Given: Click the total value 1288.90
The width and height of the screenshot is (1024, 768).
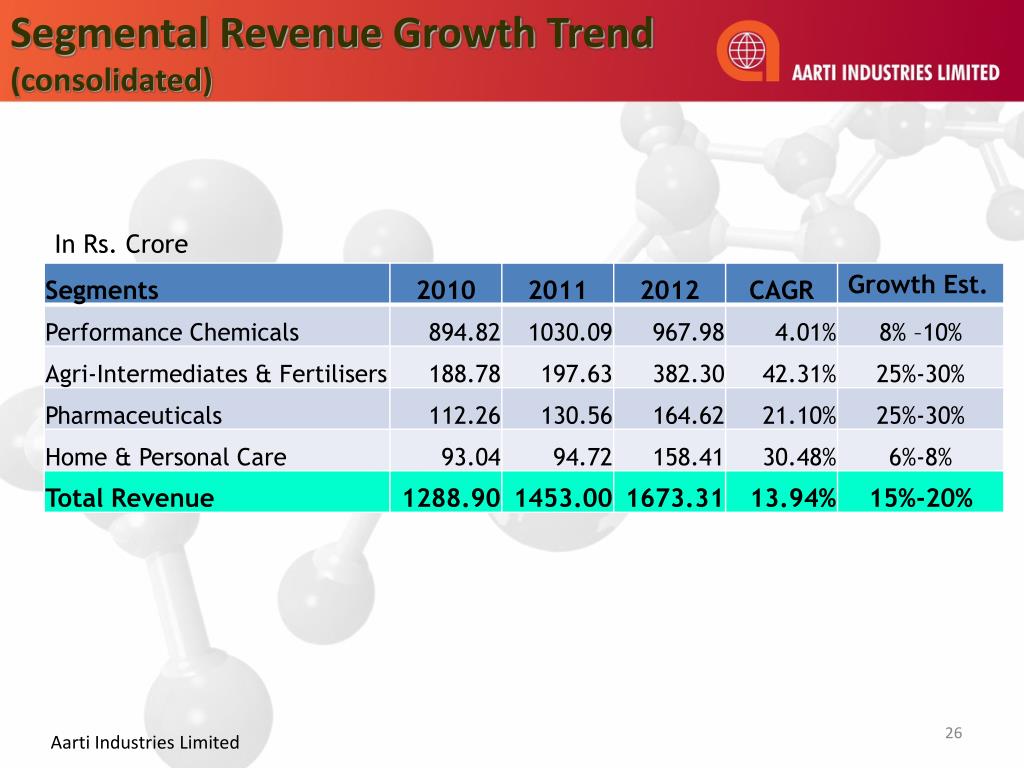Looking at the screenshot, I should click(451, 498).
